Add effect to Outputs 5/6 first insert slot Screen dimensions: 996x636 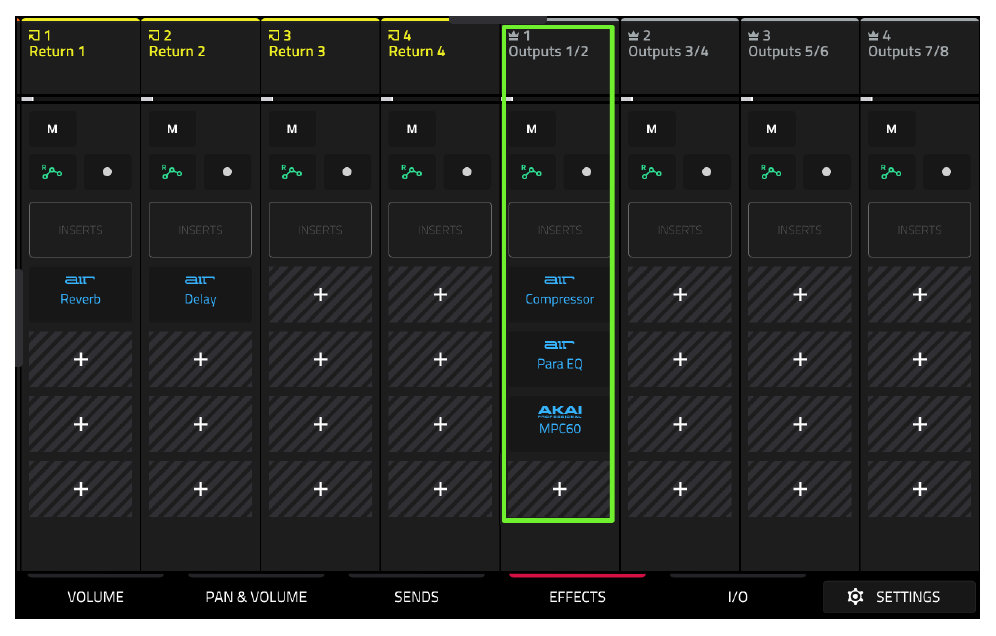[x=800, y=294]
